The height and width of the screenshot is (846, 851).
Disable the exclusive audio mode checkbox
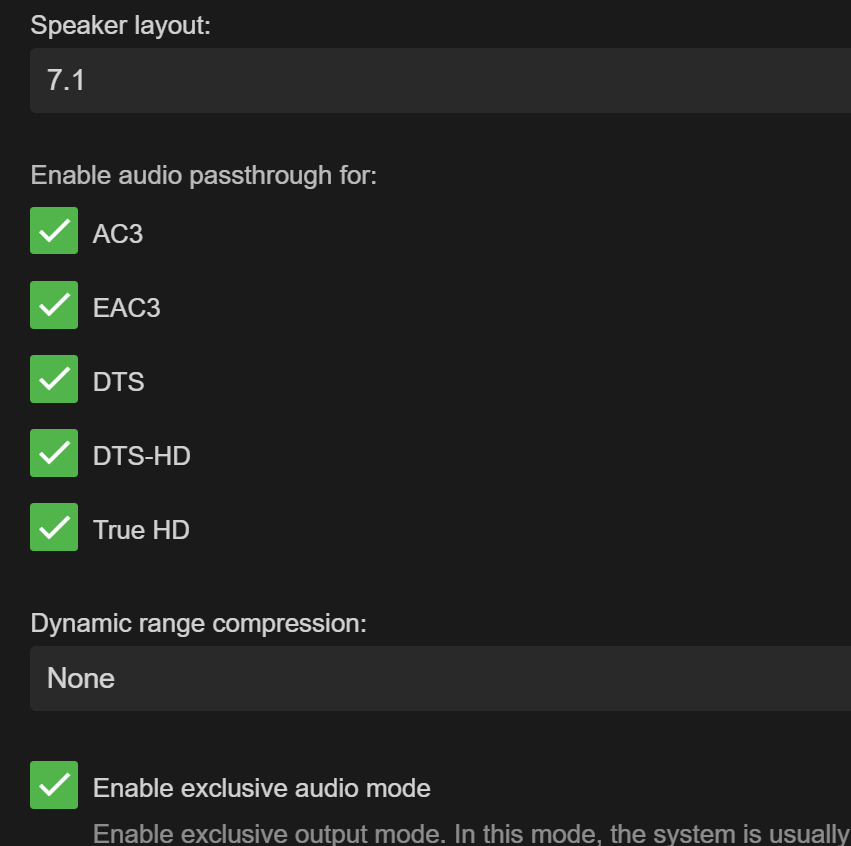click(x=54, y=785)
